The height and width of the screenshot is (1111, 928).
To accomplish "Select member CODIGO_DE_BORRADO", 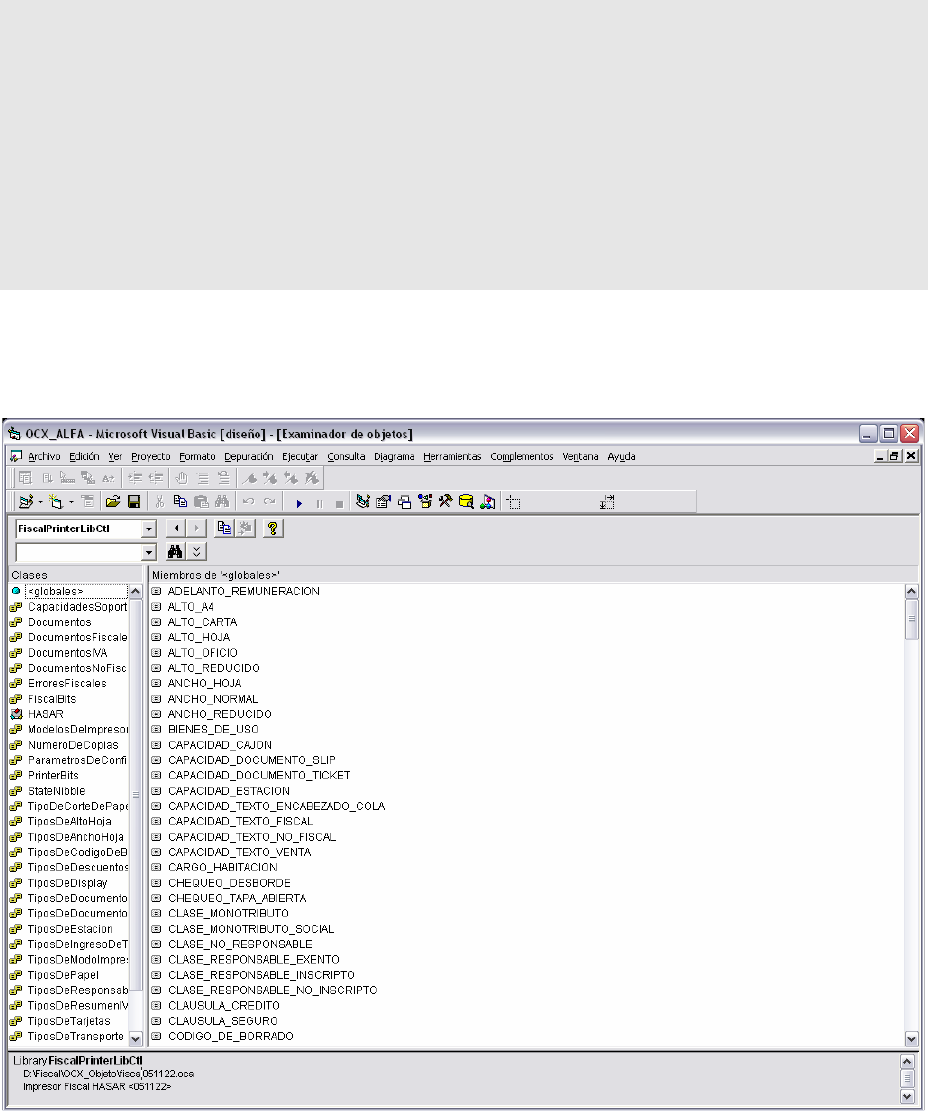I will pyautogui.click(x=230, y=1036).
